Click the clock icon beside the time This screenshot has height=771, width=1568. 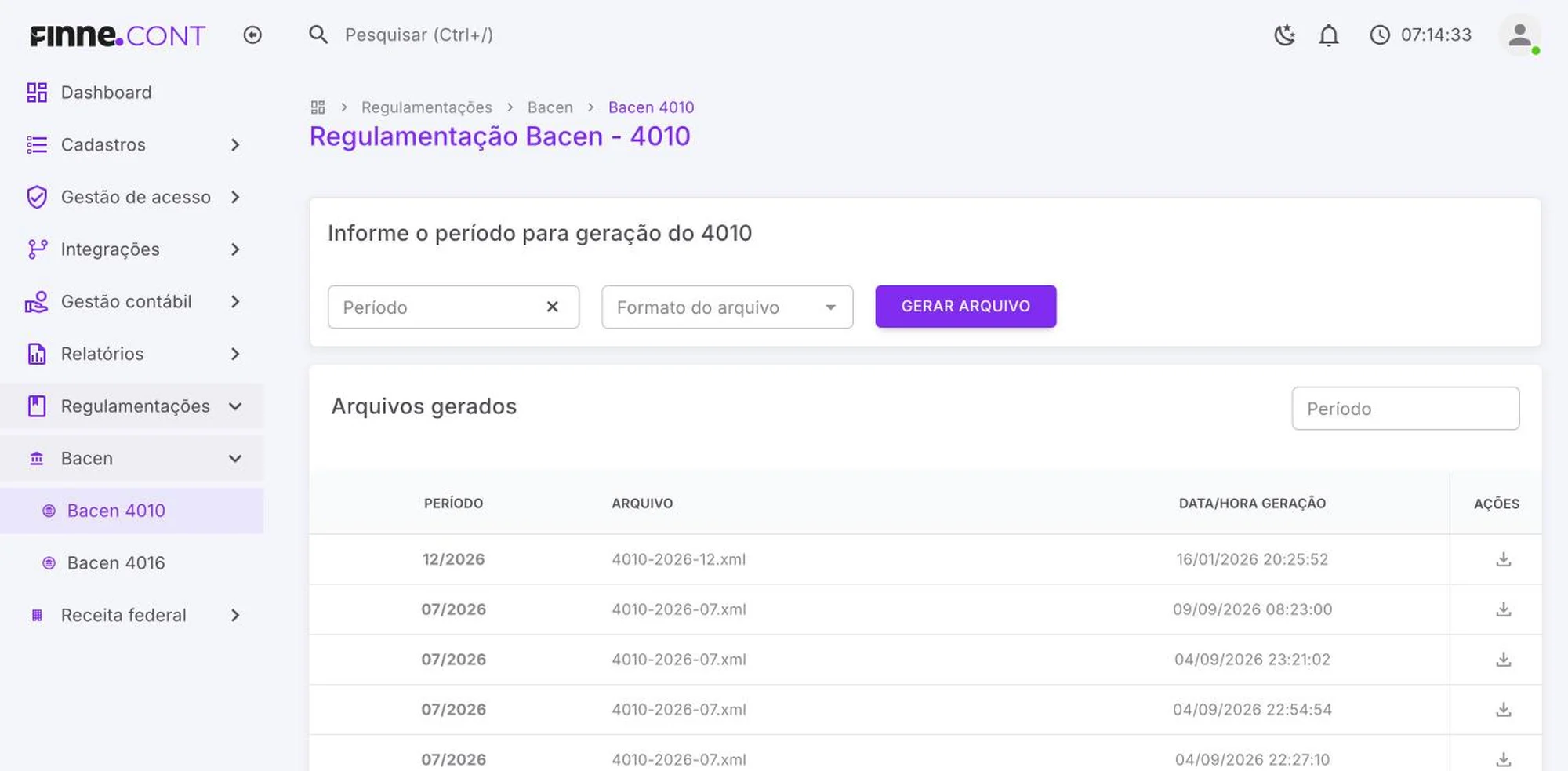pos(1380,35)
